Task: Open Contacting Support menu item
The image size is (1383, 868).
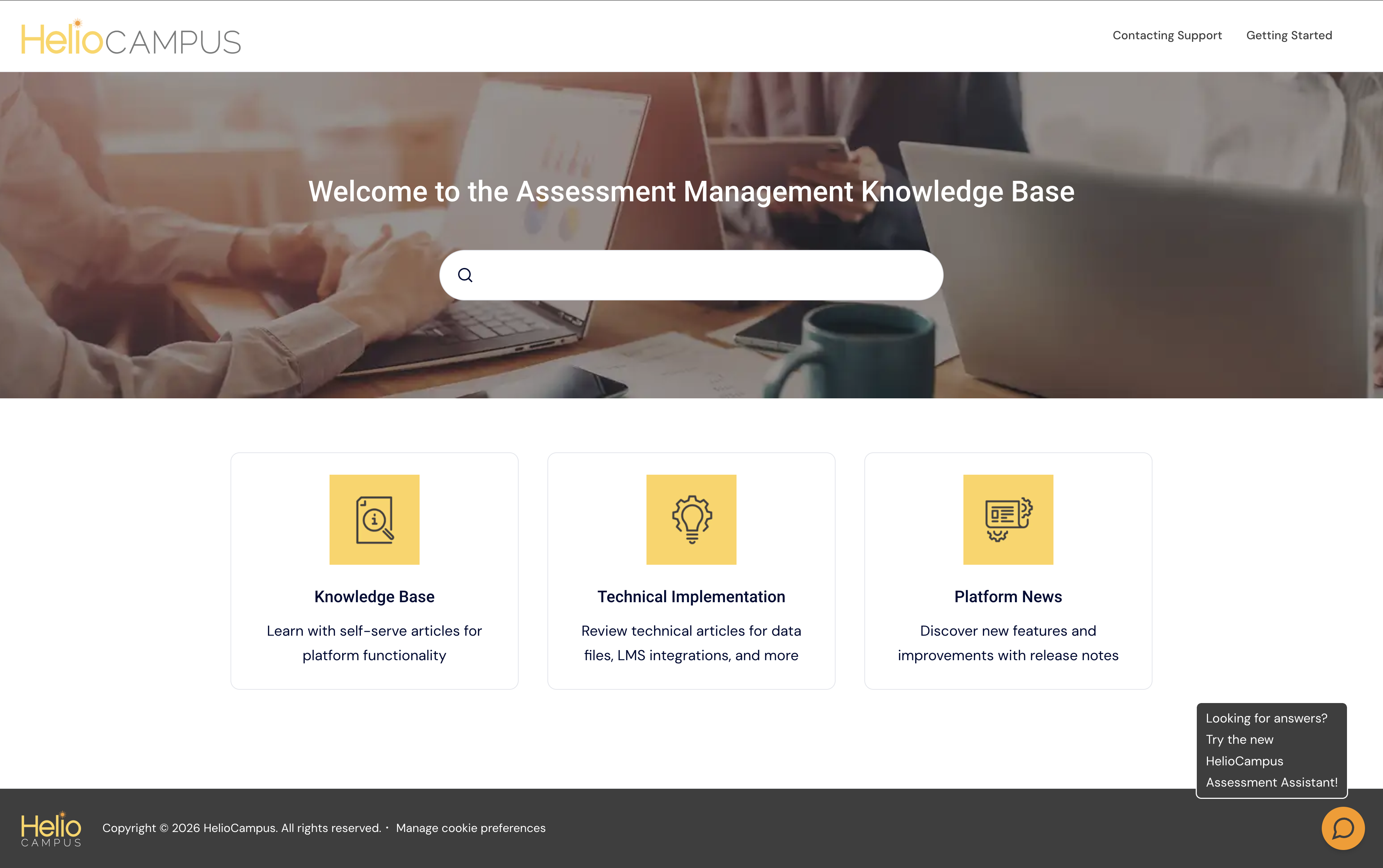Action: tap(1167, 36)
